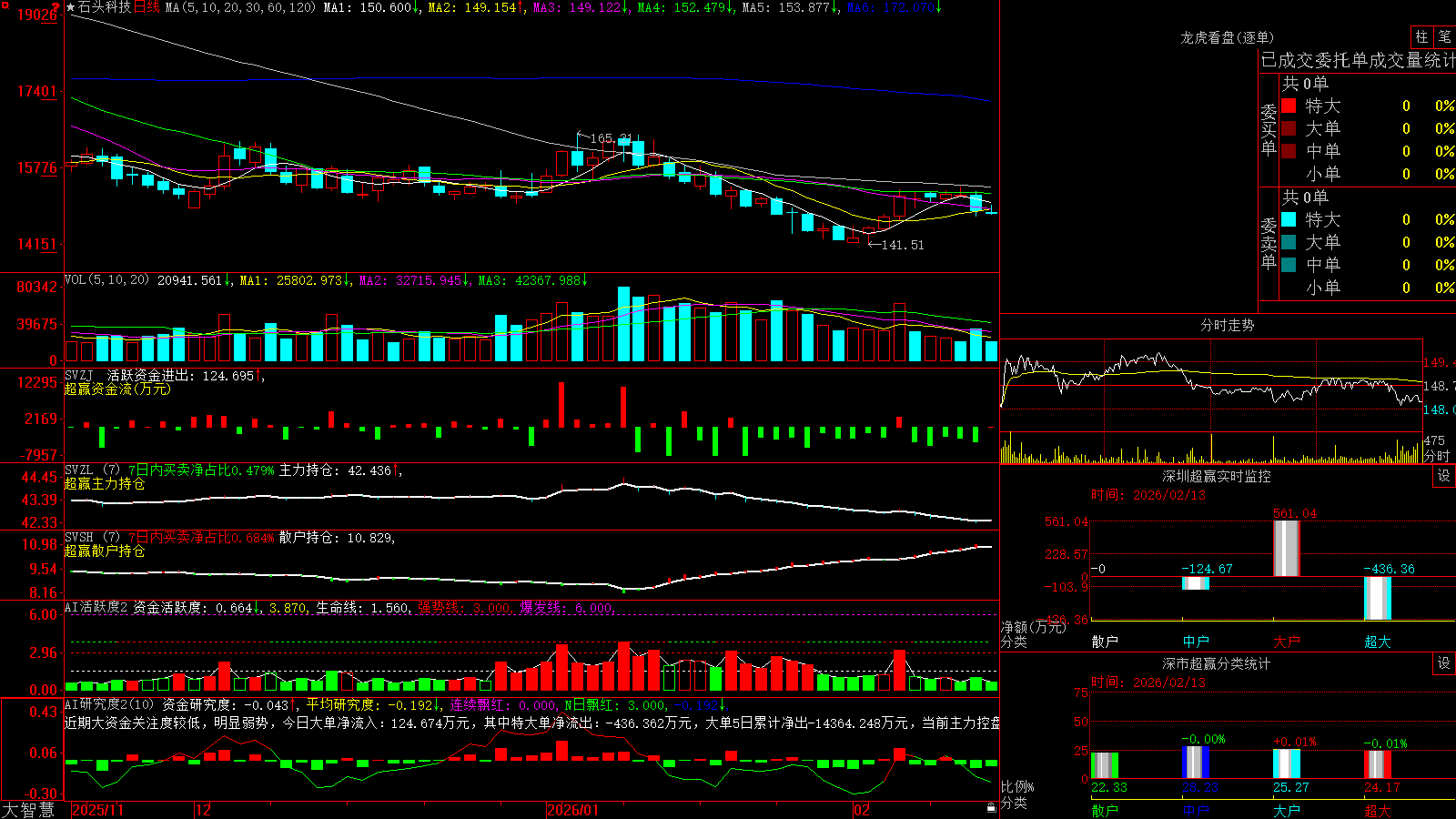Click the 141.51 low price label

pyautogui.click(x=903, y=245)
